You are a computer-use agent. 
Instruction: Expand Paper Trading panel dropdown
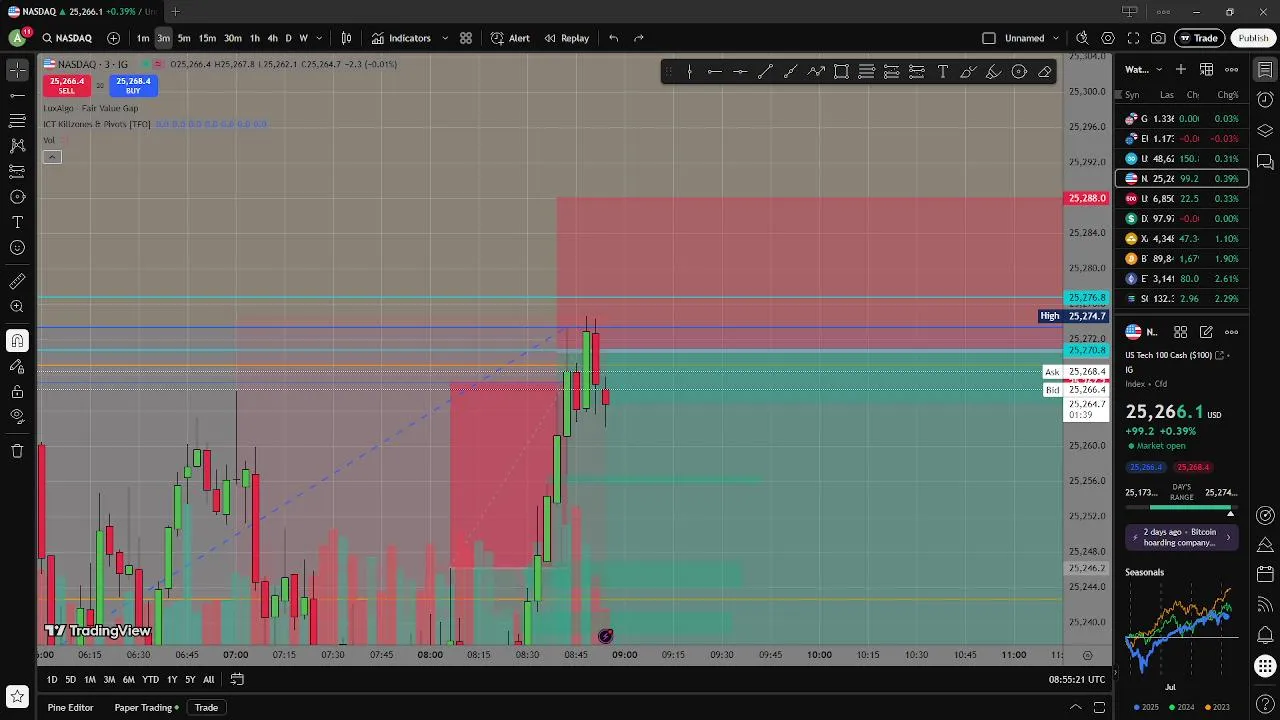point(147,708)
